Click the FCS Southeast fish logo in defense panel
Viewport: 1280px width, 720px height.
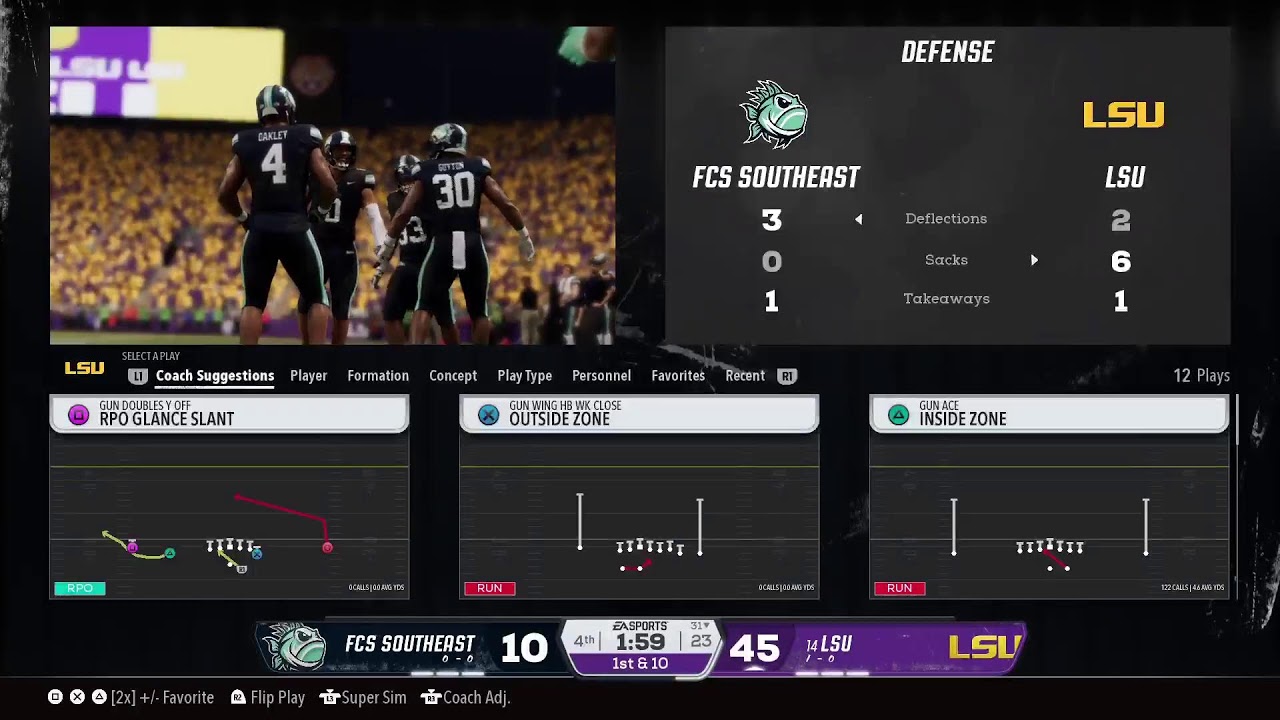pos(774,114)
